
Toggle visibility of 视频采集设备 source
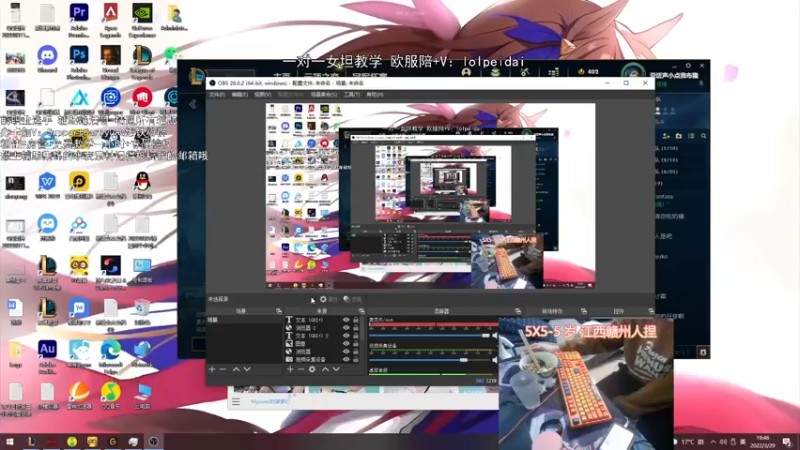346,360
